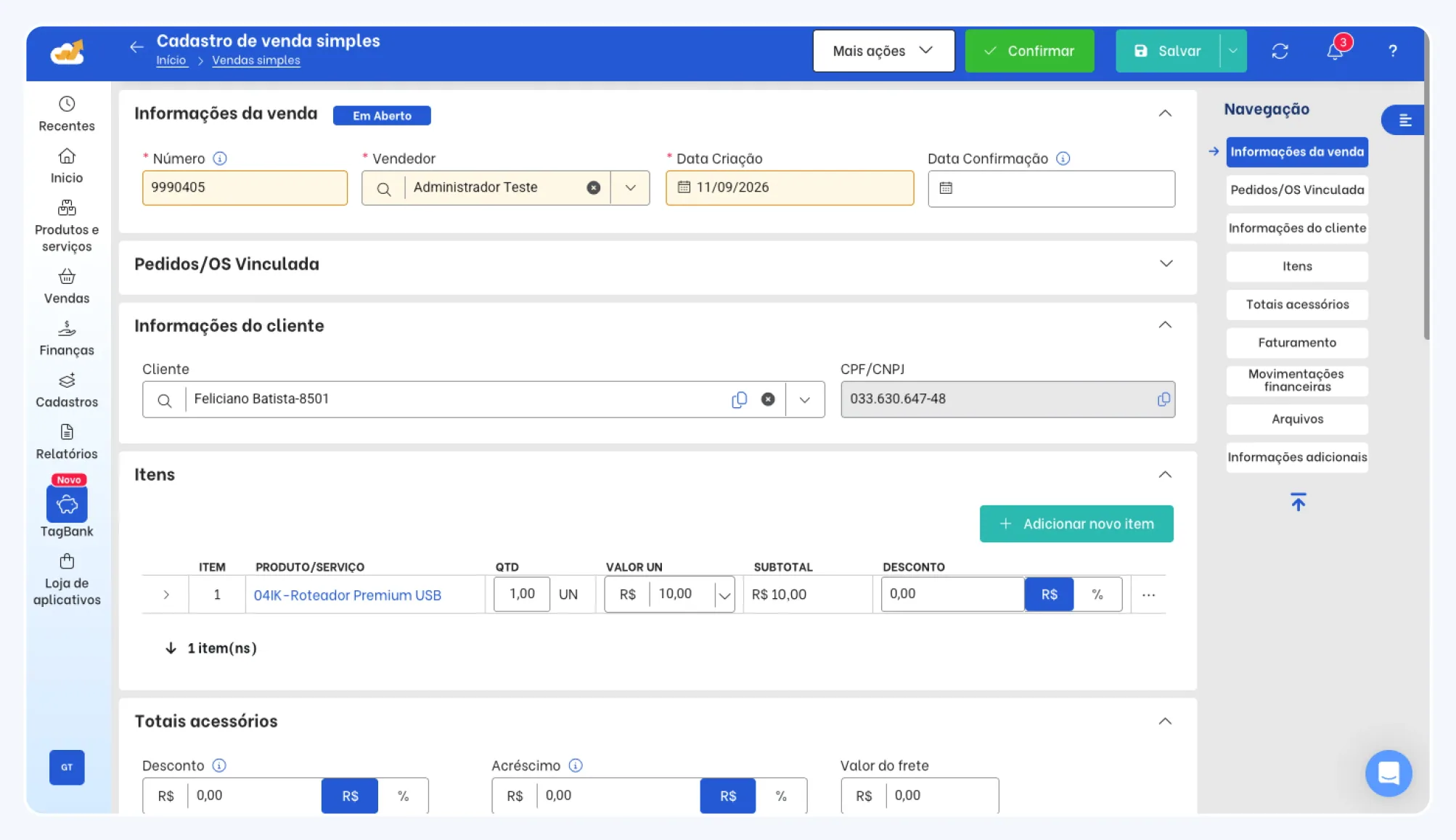1456x840 pixels.
Task: Copy the CPF/CNPJ value
Action: click(x=1163, y=399)
